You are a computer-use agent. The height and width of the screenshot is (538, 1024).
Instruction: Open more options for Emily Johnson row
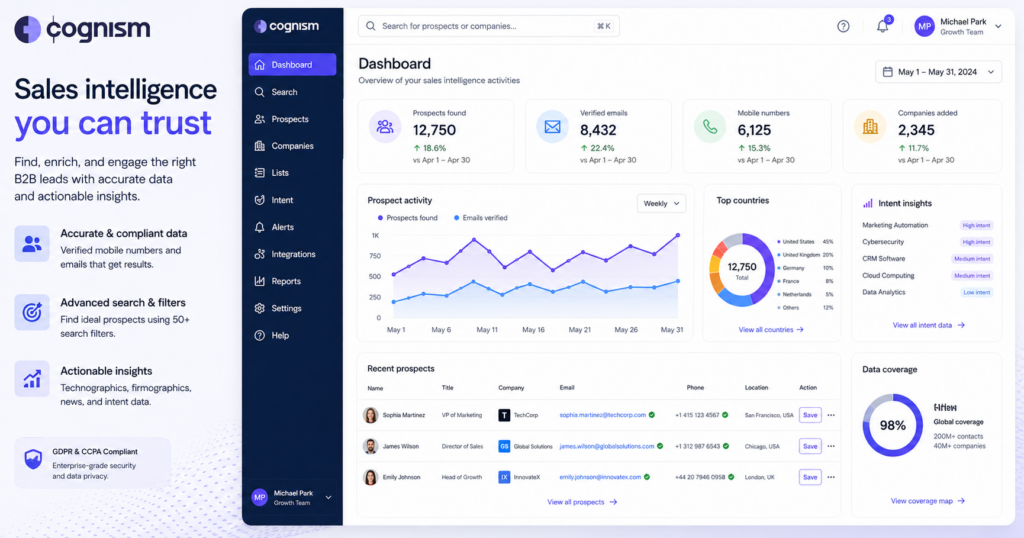831,477
